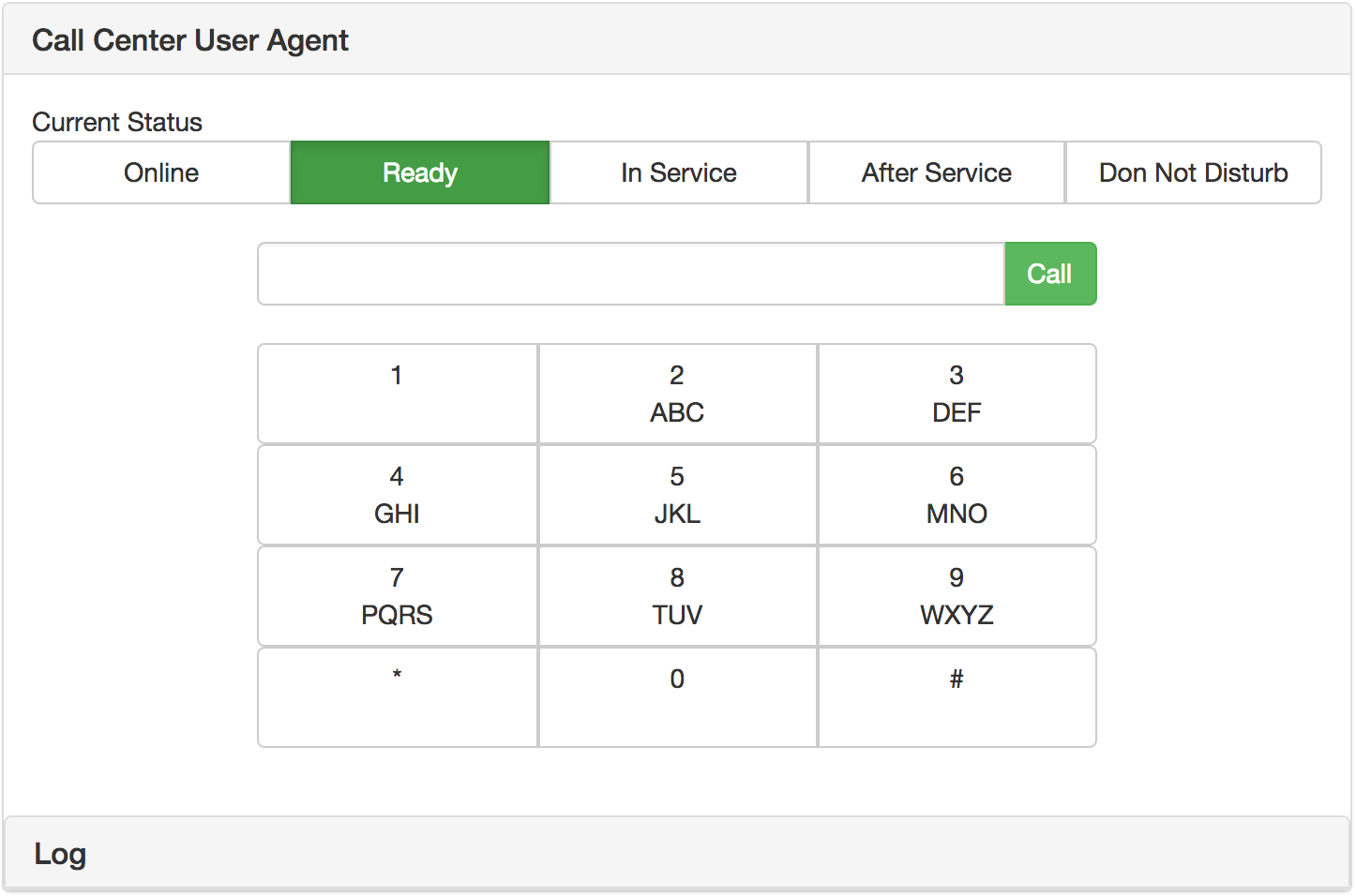Set status to Online
The height and width of the screenshot is (896, 1356).
click(161, 172)
